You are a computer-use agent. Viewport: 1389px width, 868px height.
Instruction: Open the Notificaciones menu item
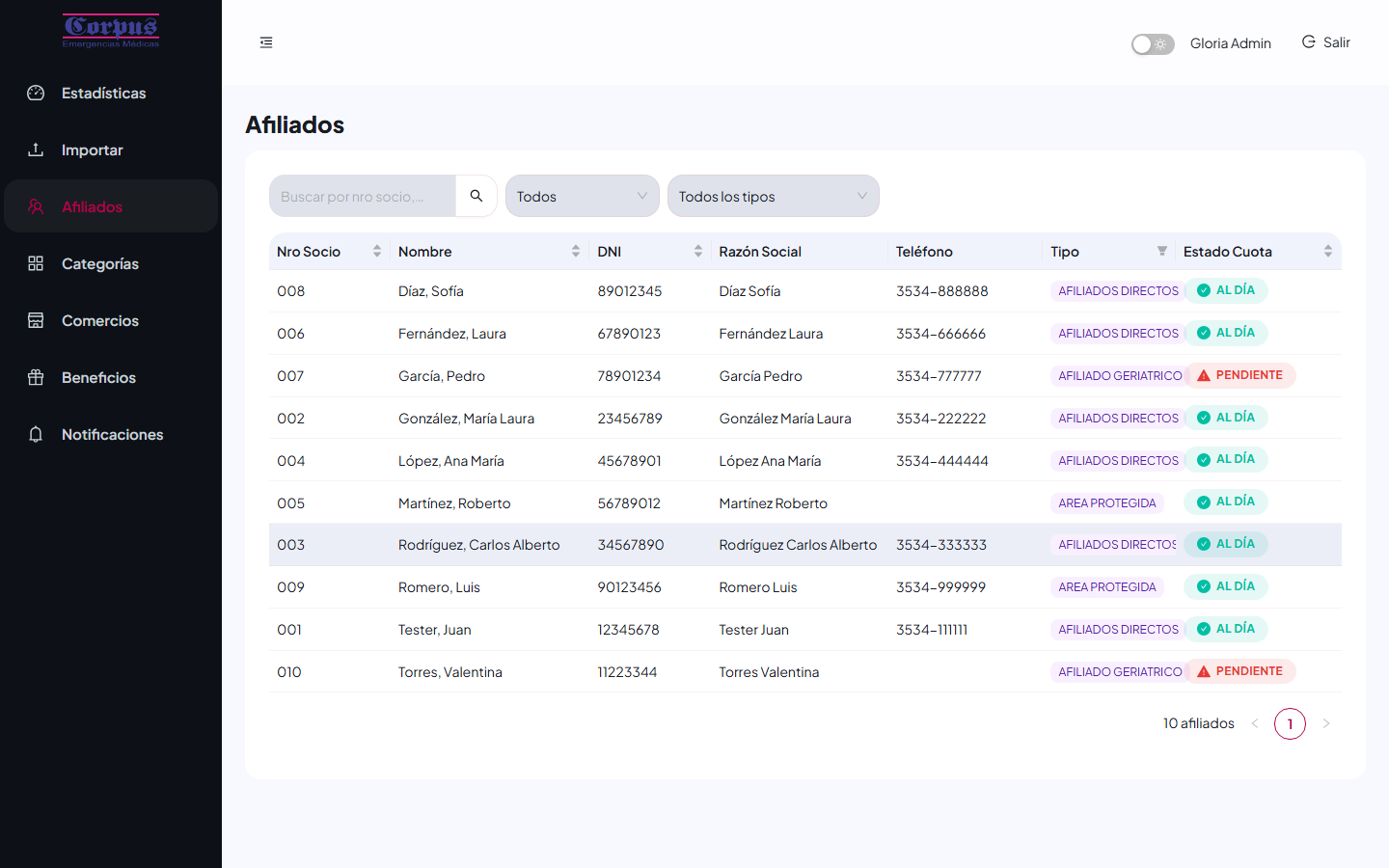click(111, 434)
